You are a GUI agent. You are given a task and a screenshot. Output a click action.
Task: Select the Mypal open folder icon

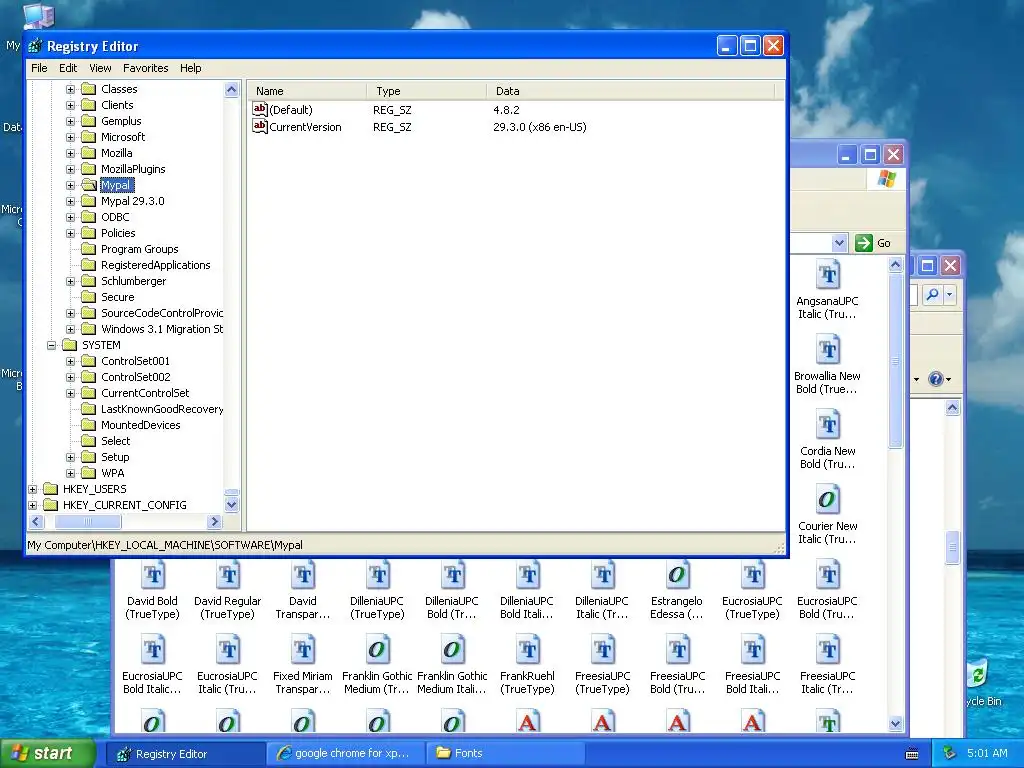89,185
